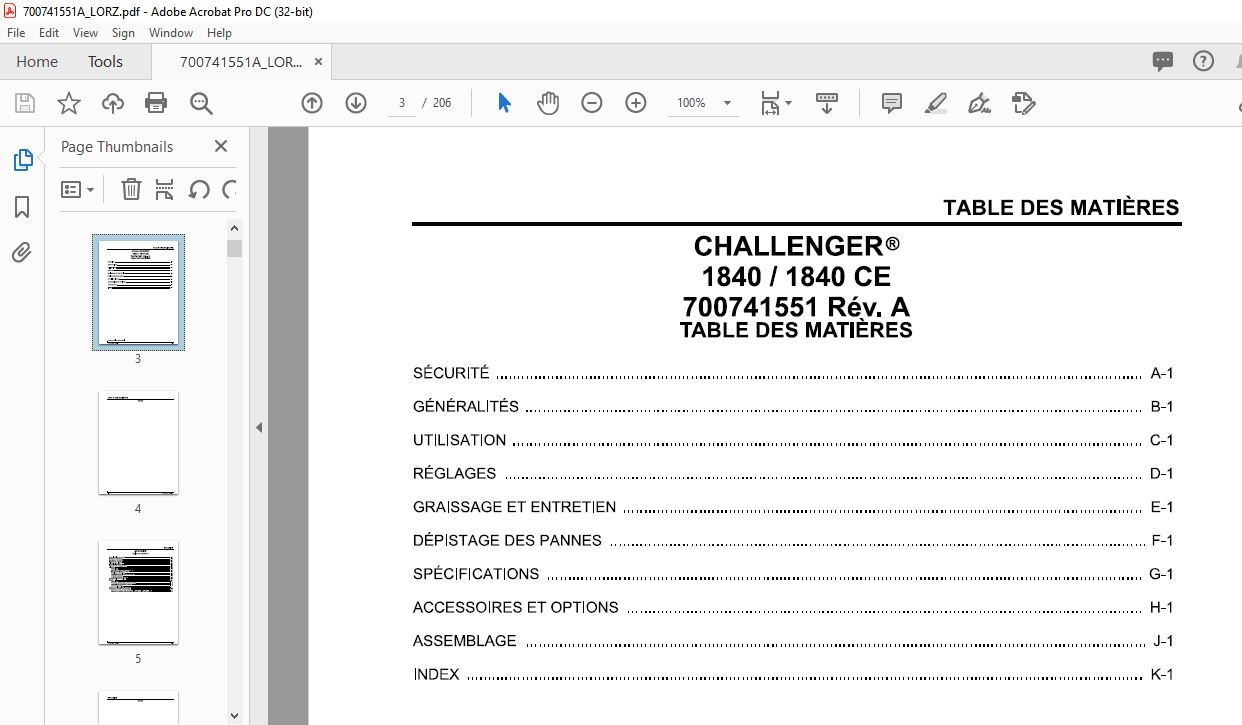
Task: Select the 700741551A_LOR document tab
Action: coord(240,62)
